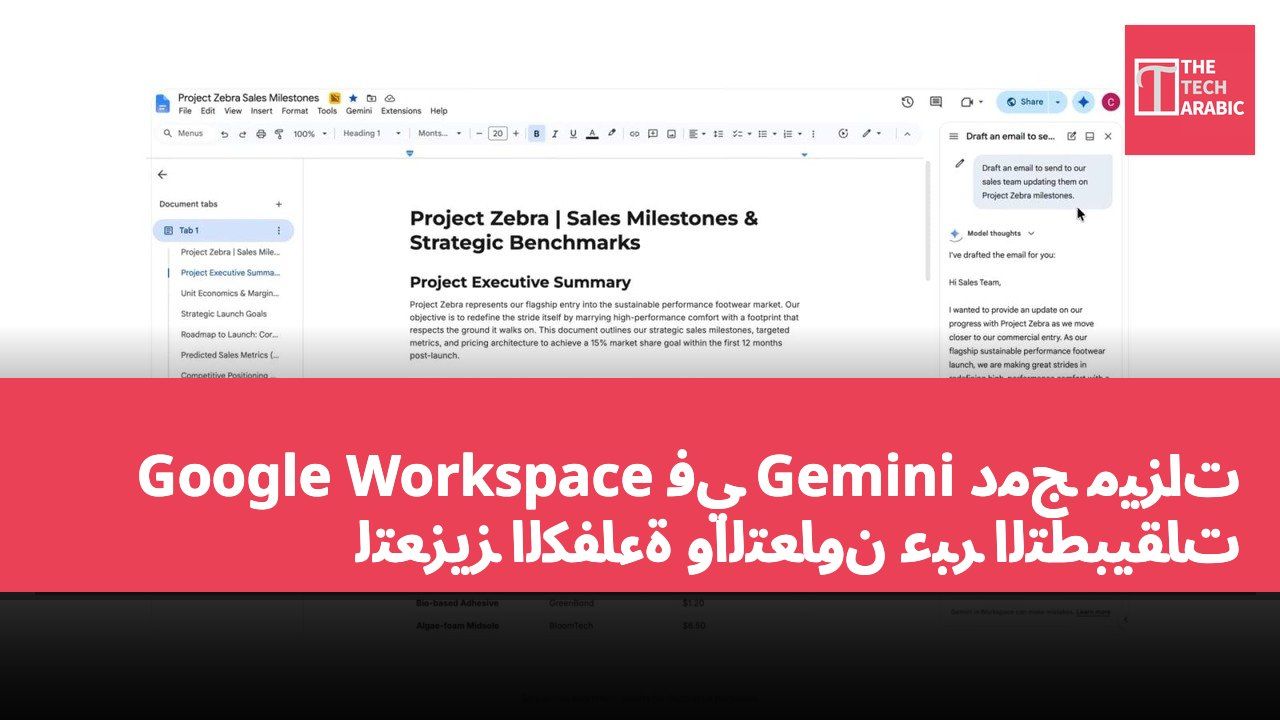The height and width of the screenshot is (720, 1280).
Task: Click the Gemini sparkle icon
Action: click(x=1083, y=102)
